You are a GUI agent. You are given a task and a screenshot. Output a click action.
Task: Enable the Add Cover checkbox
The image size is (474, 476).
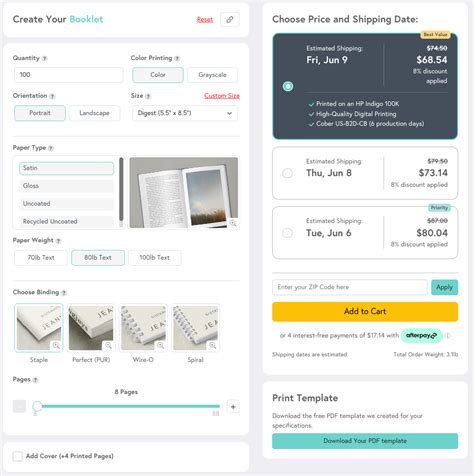point(18,456)
